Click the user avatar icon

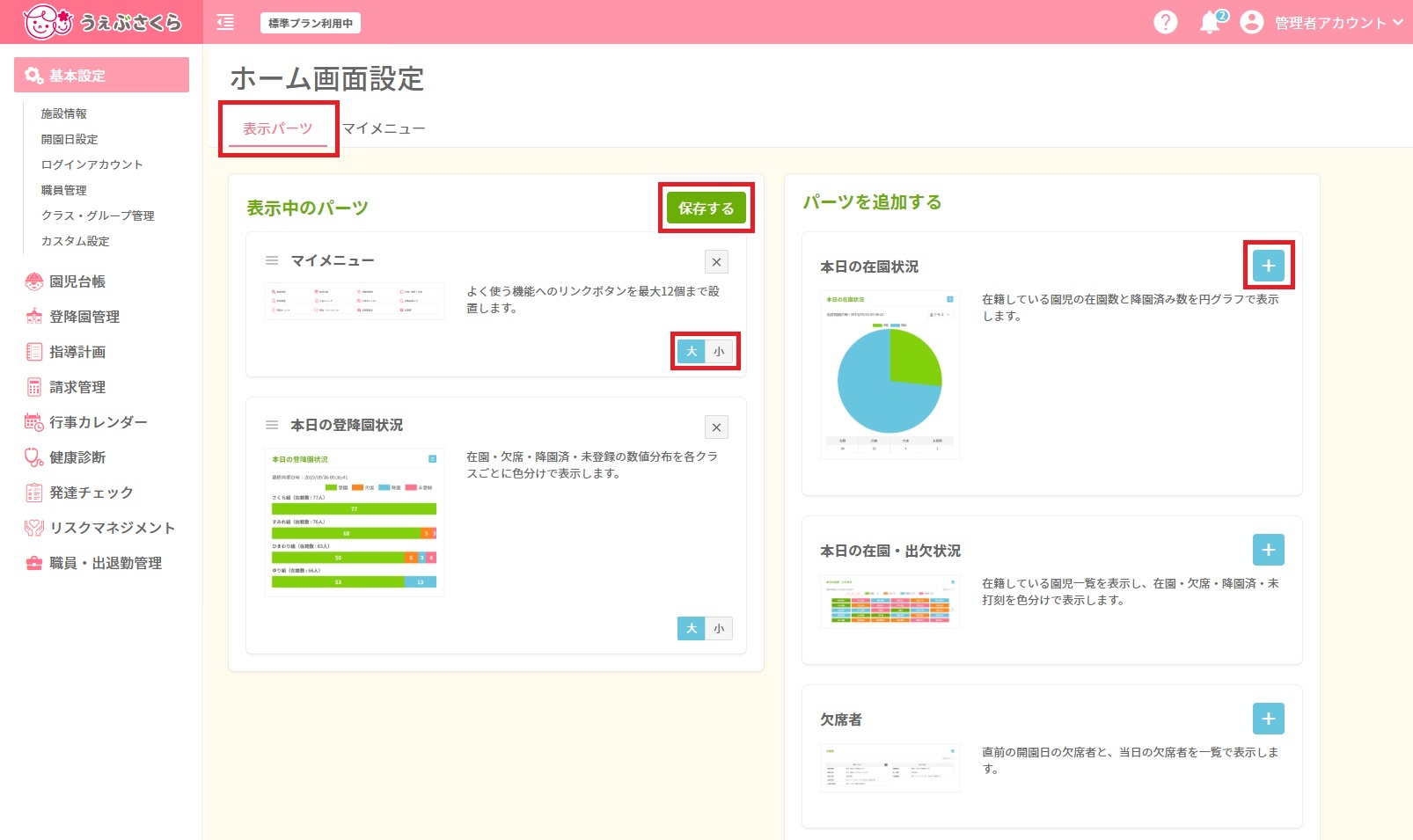[1251, 22]
